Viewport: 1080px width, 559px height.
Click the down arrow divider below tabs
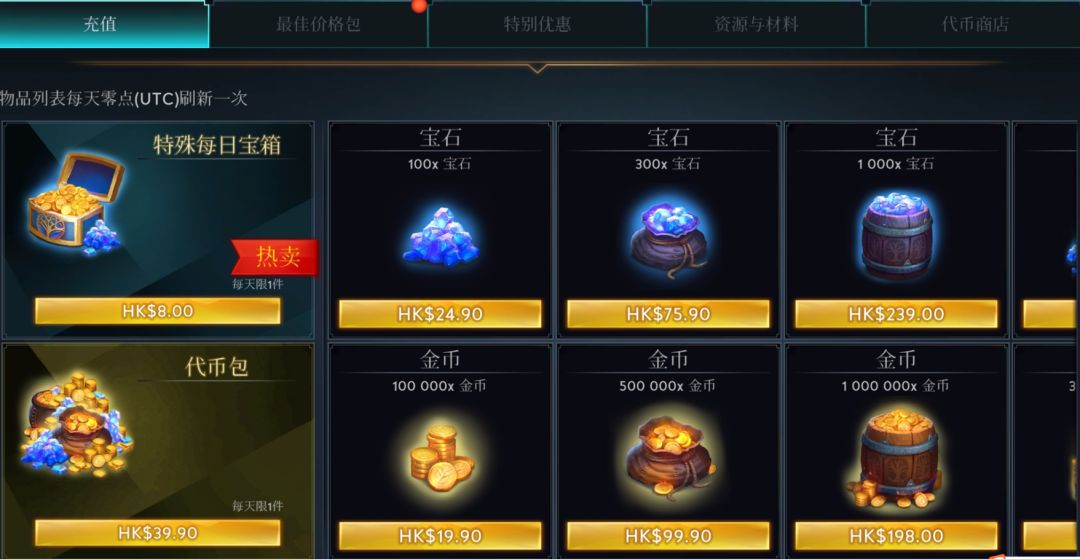pyautogui.click(x=538, y=66)
